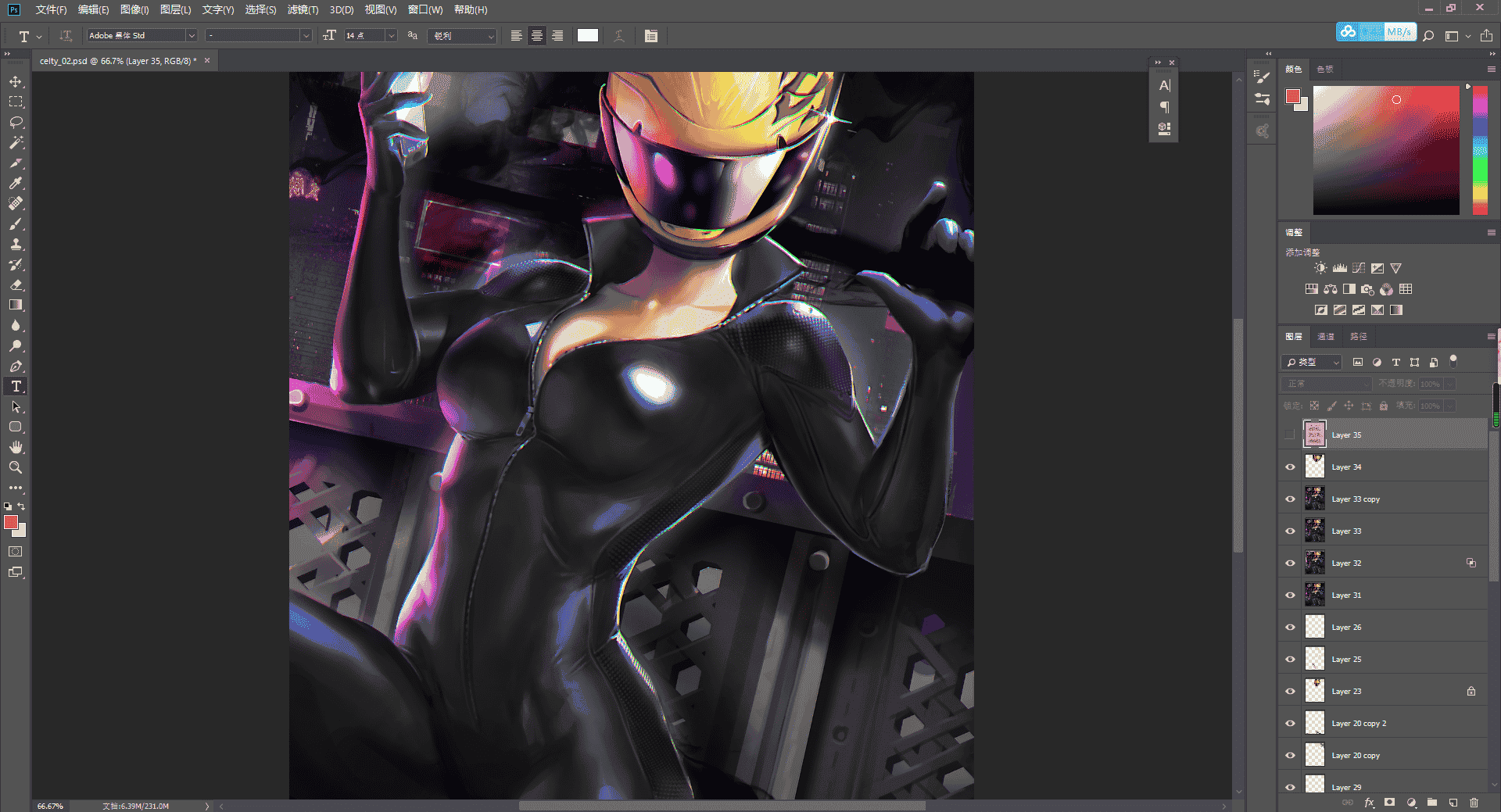Toggle Character and Paragraph panels button

pyautogui.click(x=651, y=36)
